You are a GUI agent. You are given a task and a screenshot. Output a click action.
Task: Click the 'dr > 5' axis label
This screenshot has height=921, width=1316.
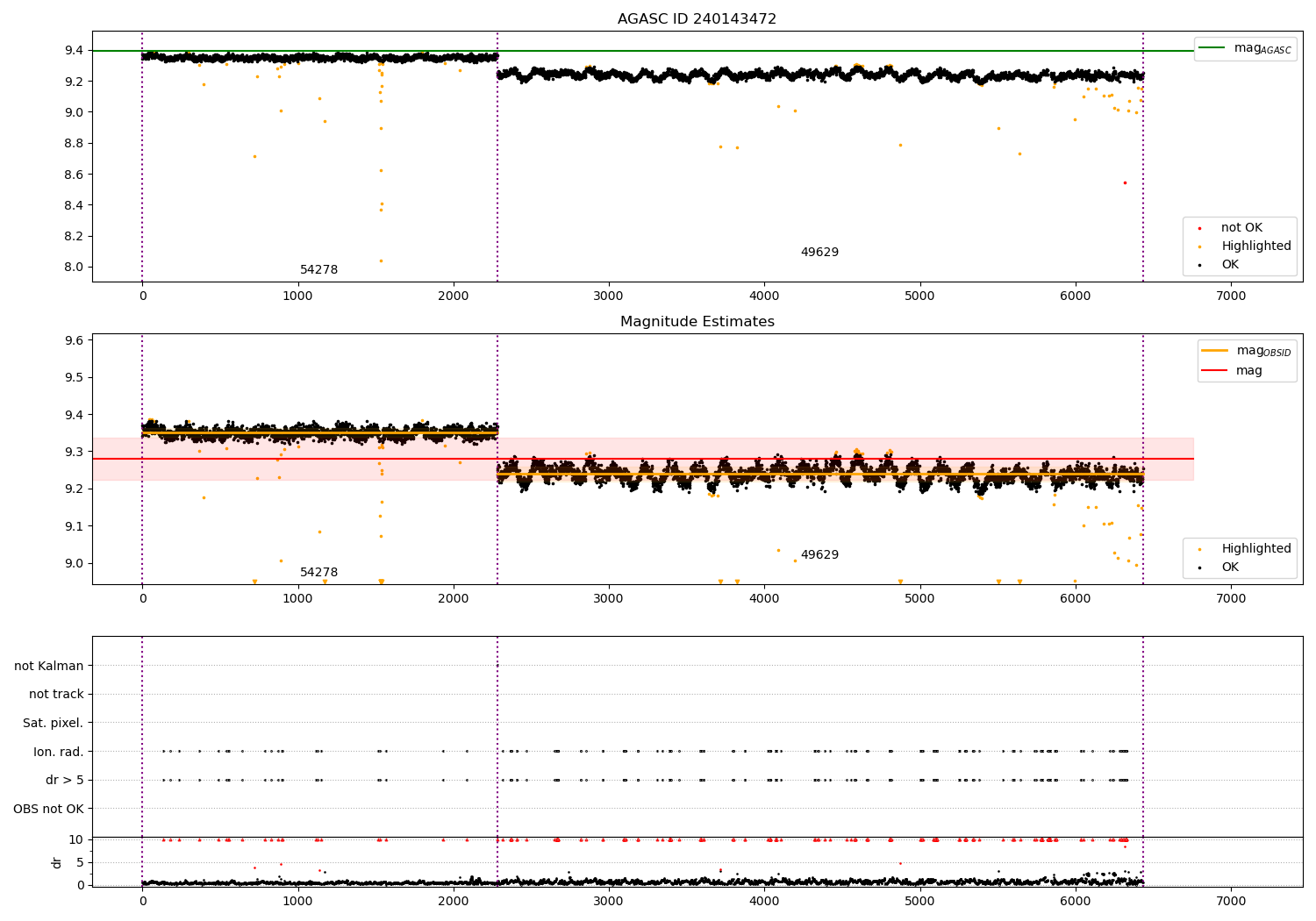click(x=65, y=781)
